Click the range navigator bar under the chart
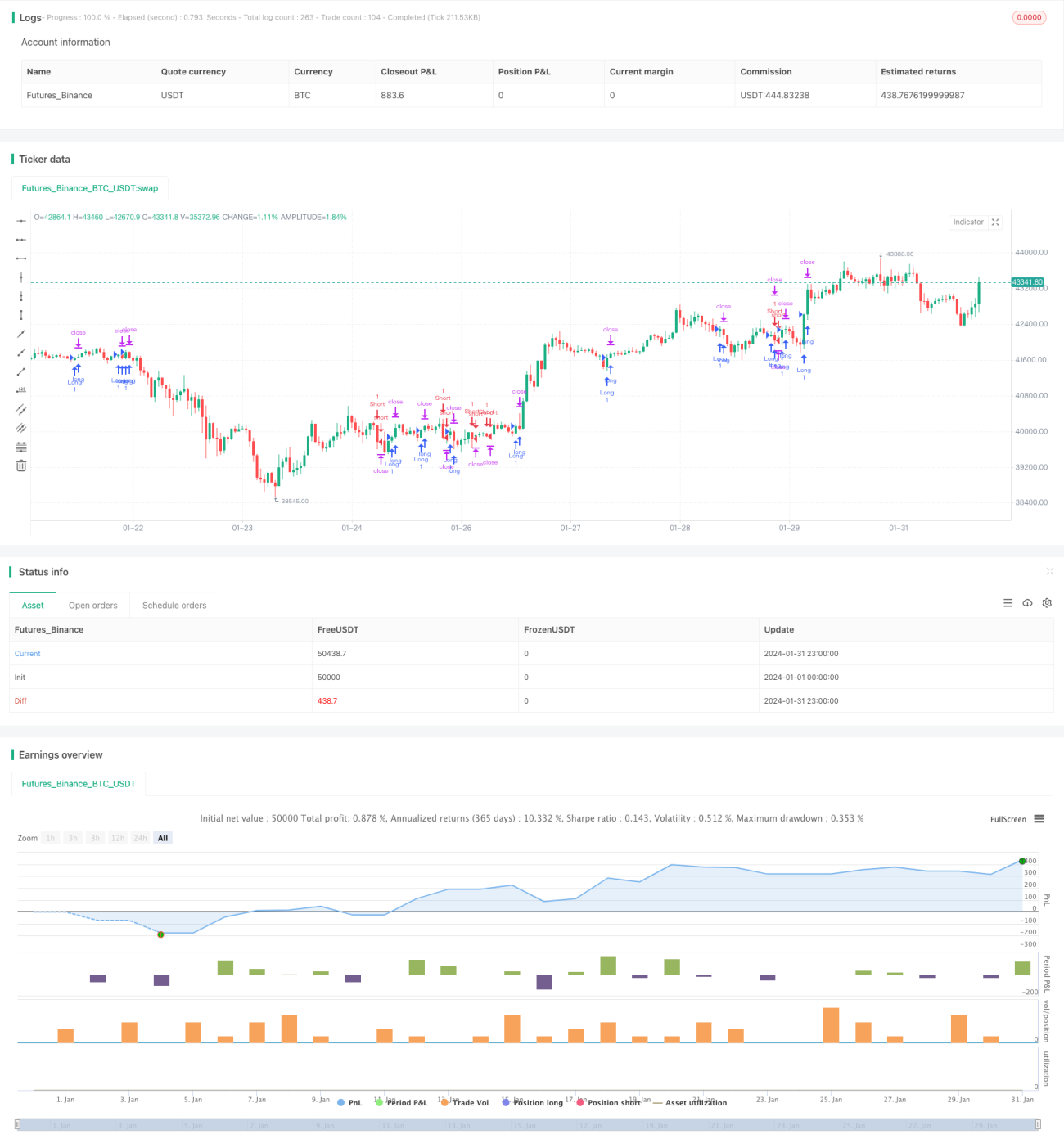The image size is (1064, 1148). click(x=527, y=1124)
